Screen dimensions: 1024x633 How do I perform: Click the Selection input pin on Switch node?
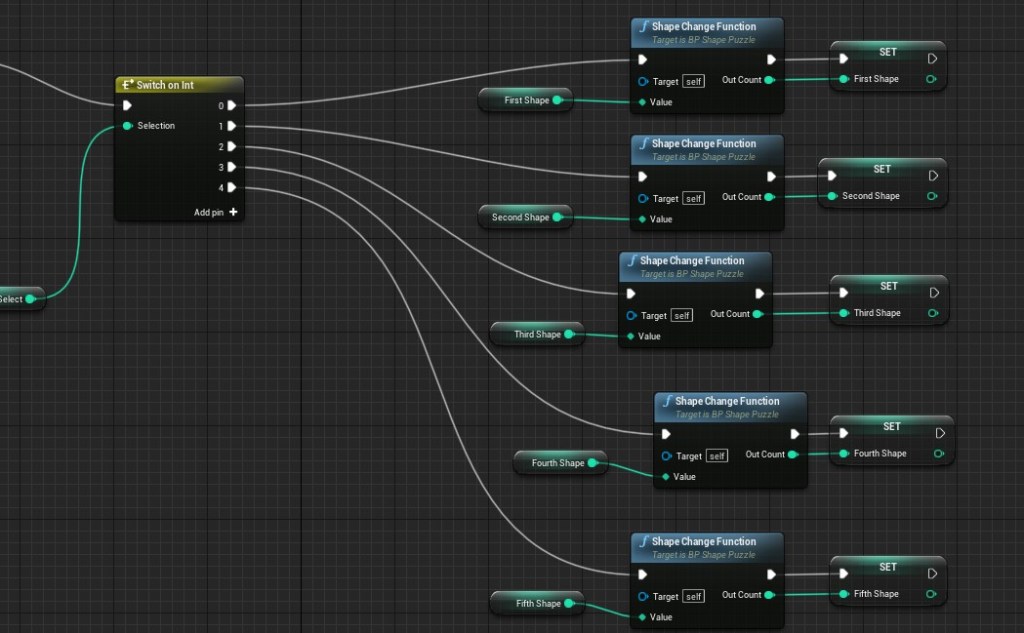tap(128, 126)
